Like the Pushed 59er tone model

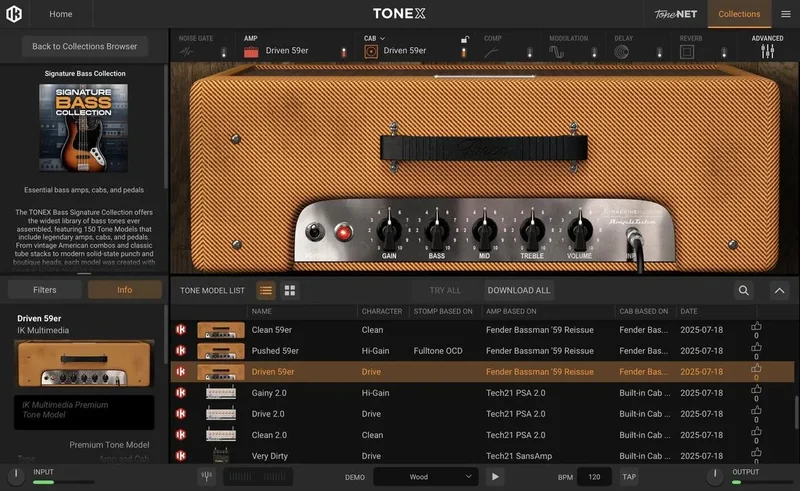point(756,347)
